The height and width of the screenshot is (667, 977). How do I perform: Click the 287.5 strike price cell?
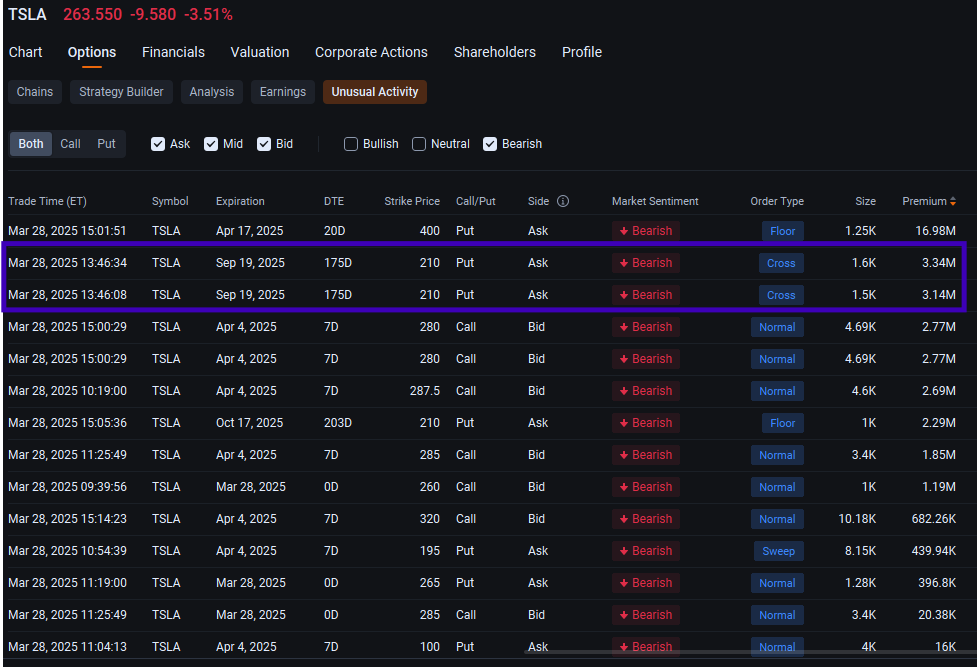(425, 391)
